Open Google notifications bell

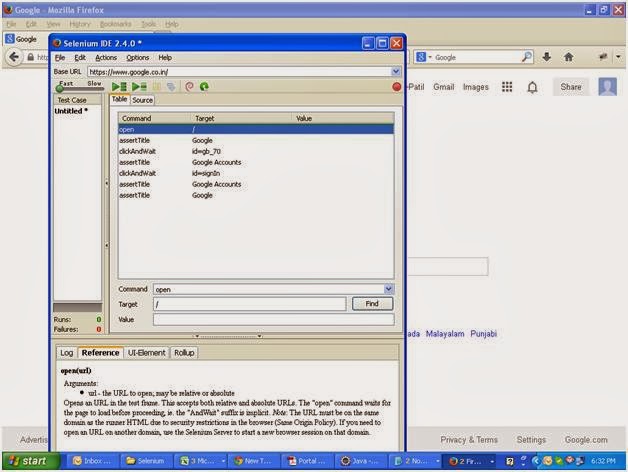(x=532, y=87)
